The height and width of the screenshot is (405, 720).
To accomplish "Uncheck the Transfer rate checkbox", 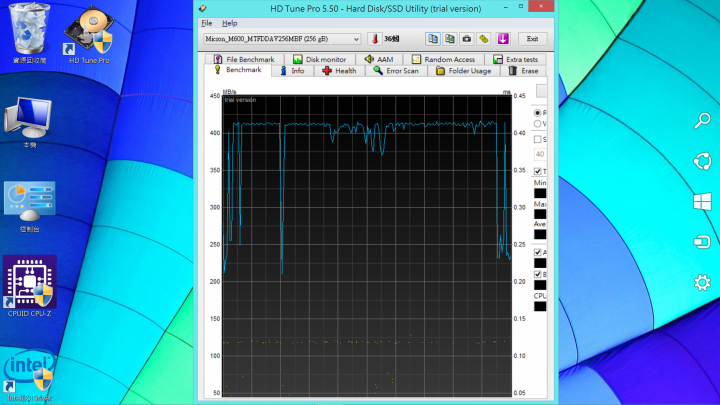I will click(x=537, y=171).
